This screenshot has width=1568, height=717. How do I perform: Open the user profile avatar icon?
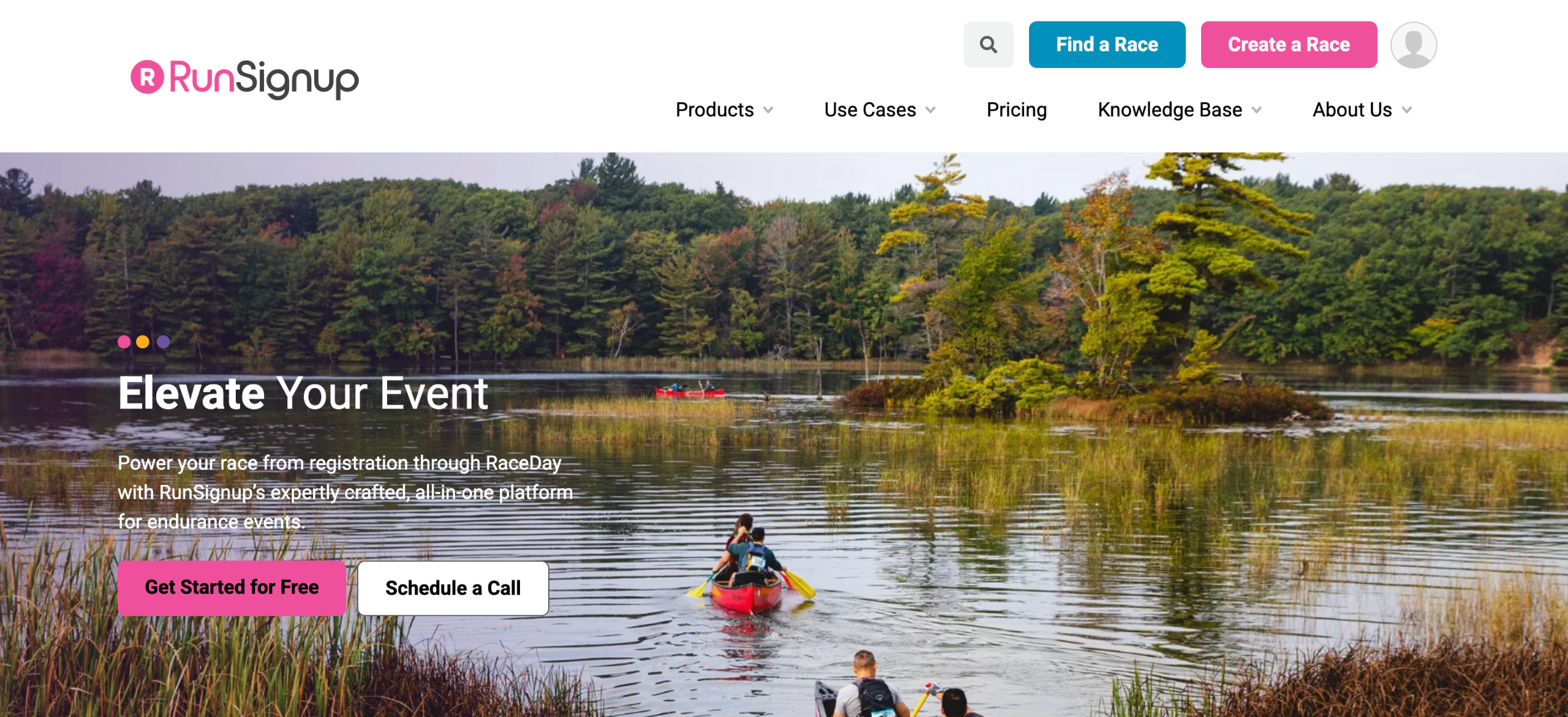1413,45
